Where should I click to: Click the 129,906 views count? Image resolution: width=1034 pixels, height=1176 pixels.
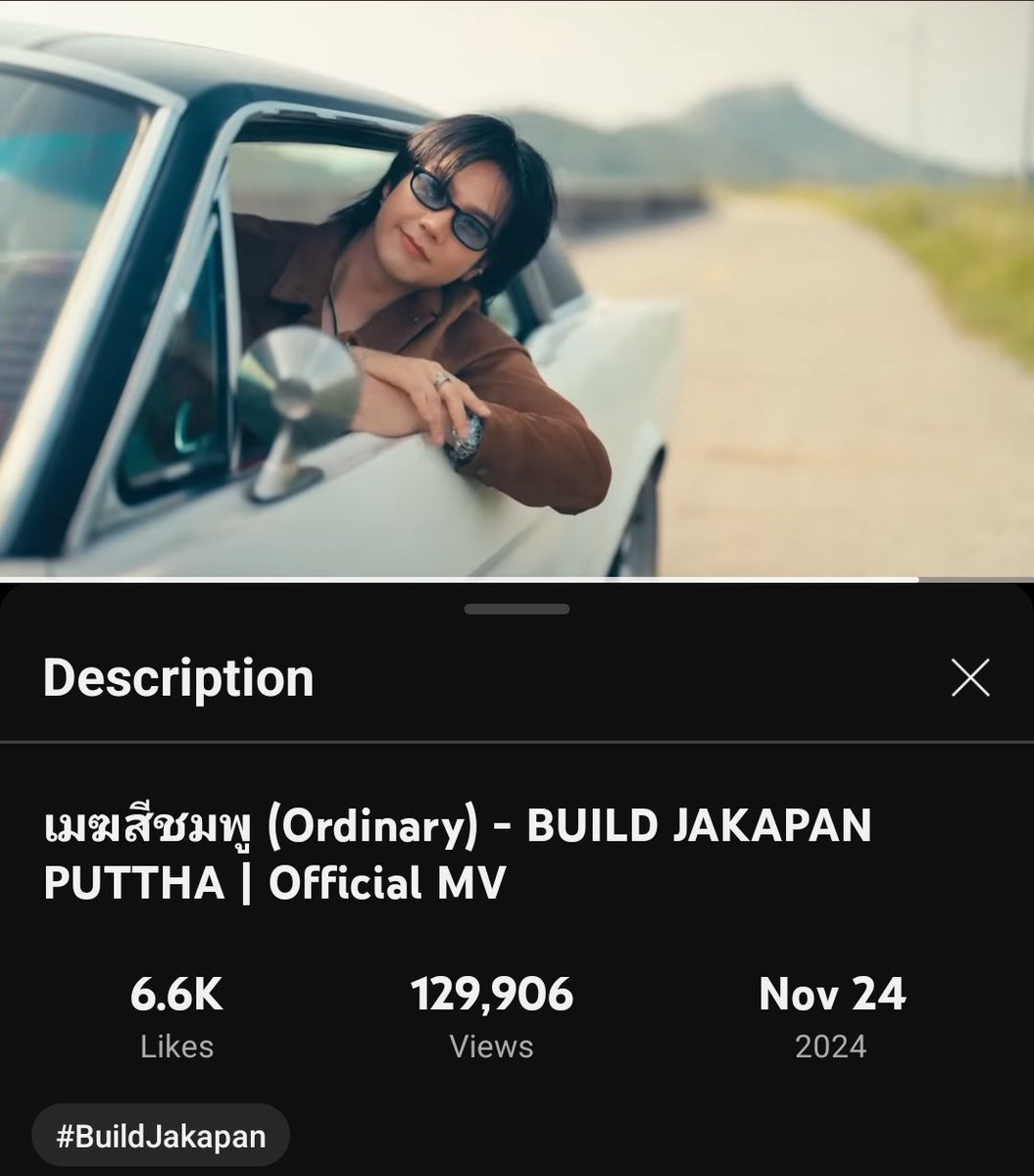click(x=492, y=995)
